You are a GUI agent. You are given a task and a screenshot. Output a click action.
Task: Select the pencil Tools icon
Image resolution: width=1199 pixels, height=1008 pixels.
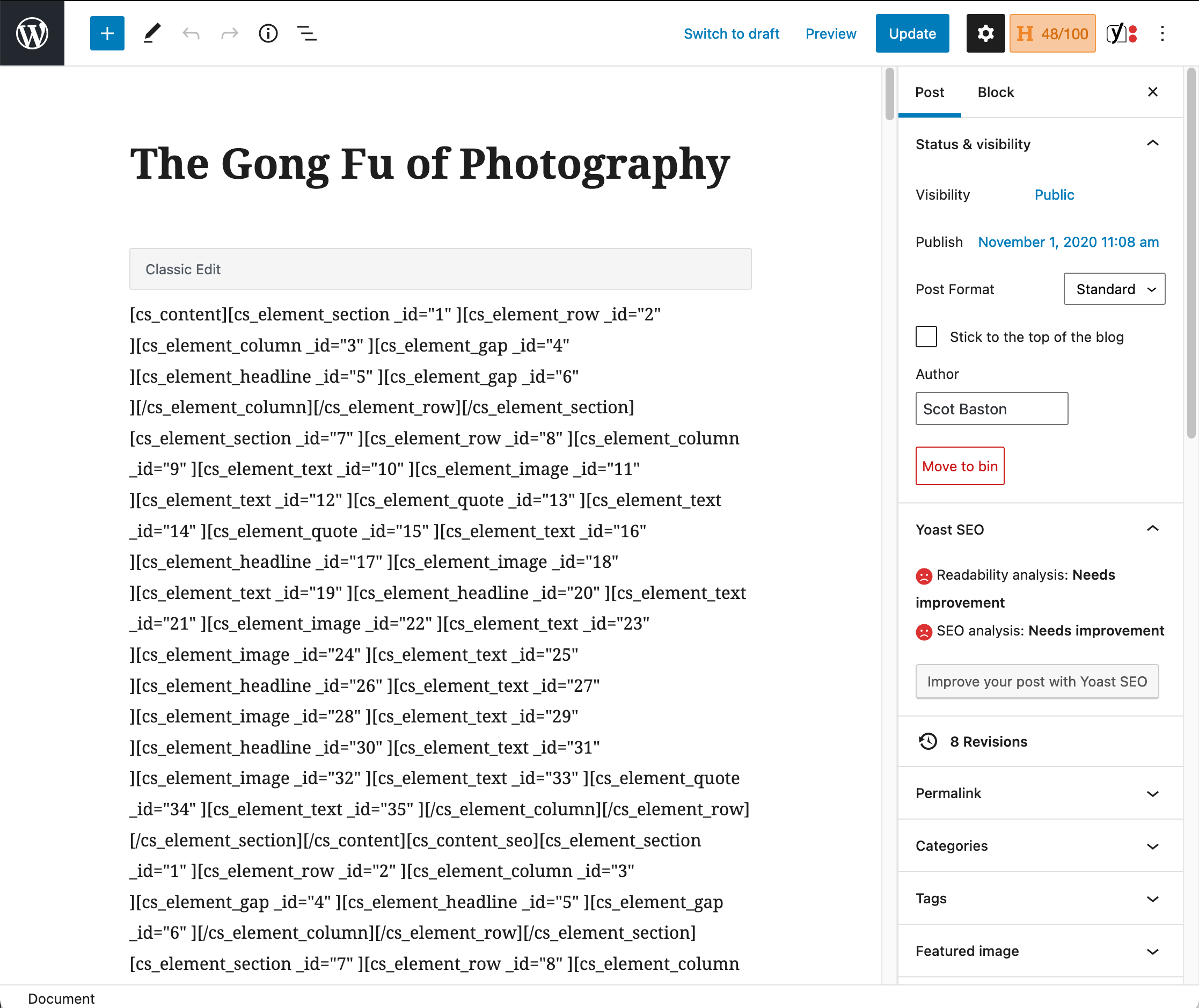click(151, 33)
